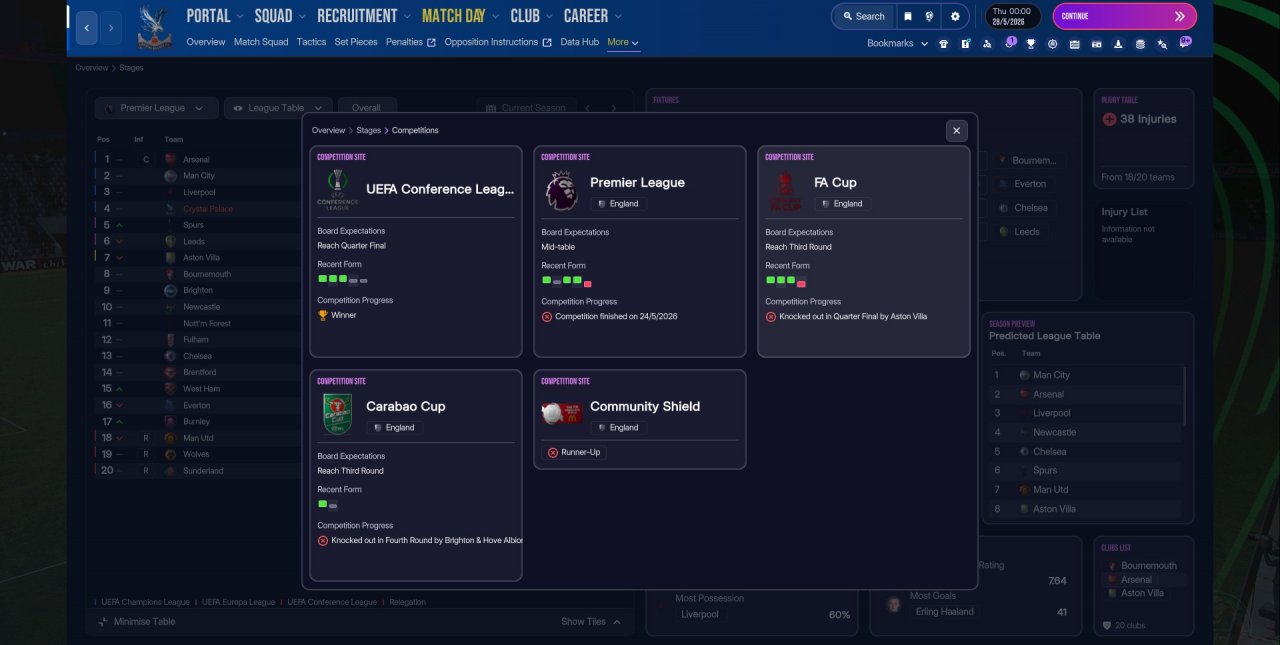Click the Overall filter button

pos(367,108)
